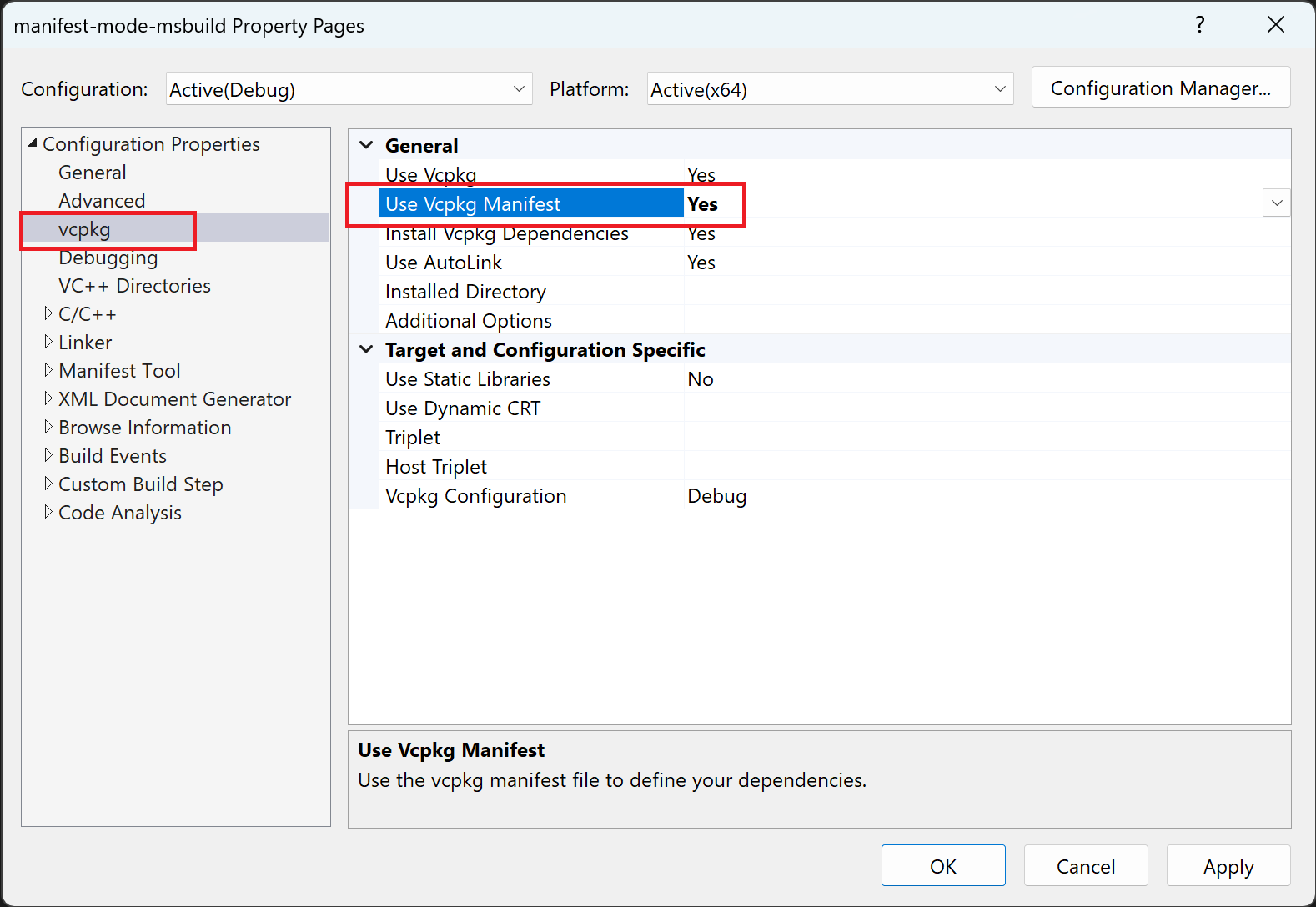
Task: Click the Apply button
Action: [x=1228, y=866]
